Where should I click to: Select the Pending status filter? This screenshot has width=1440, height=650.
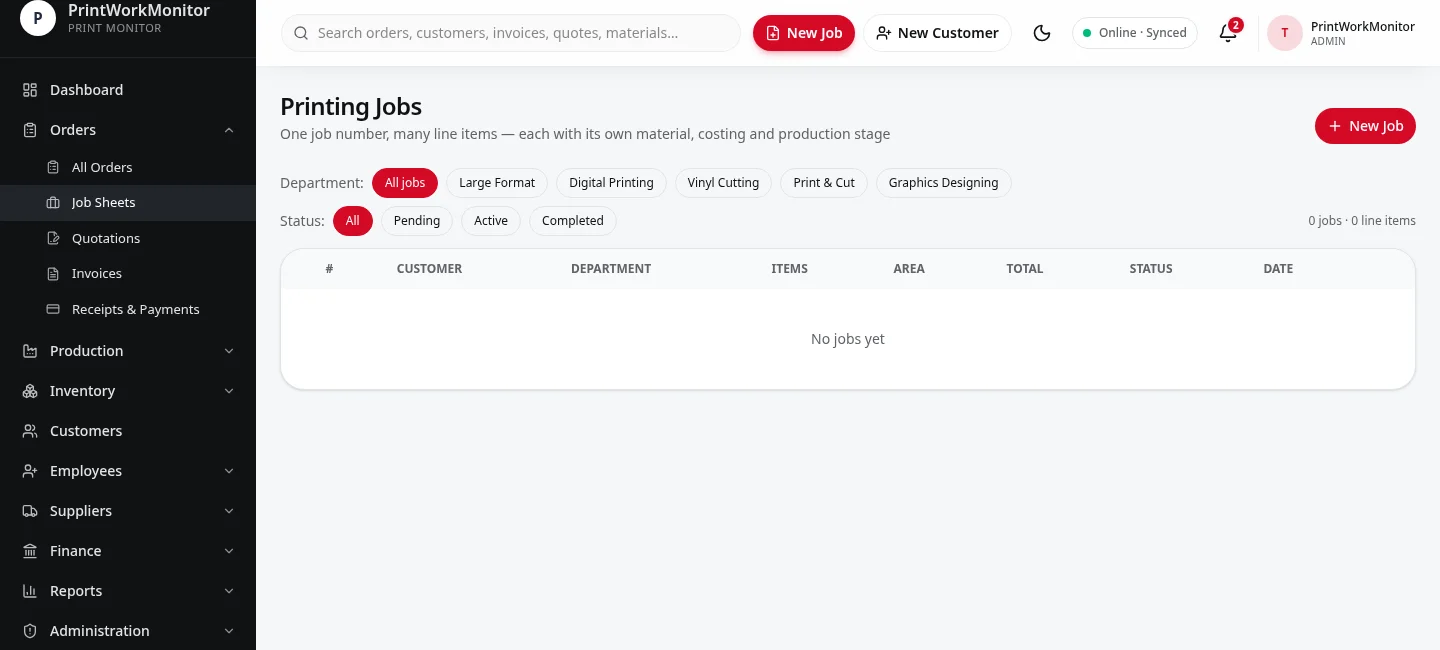coord(417,221)
